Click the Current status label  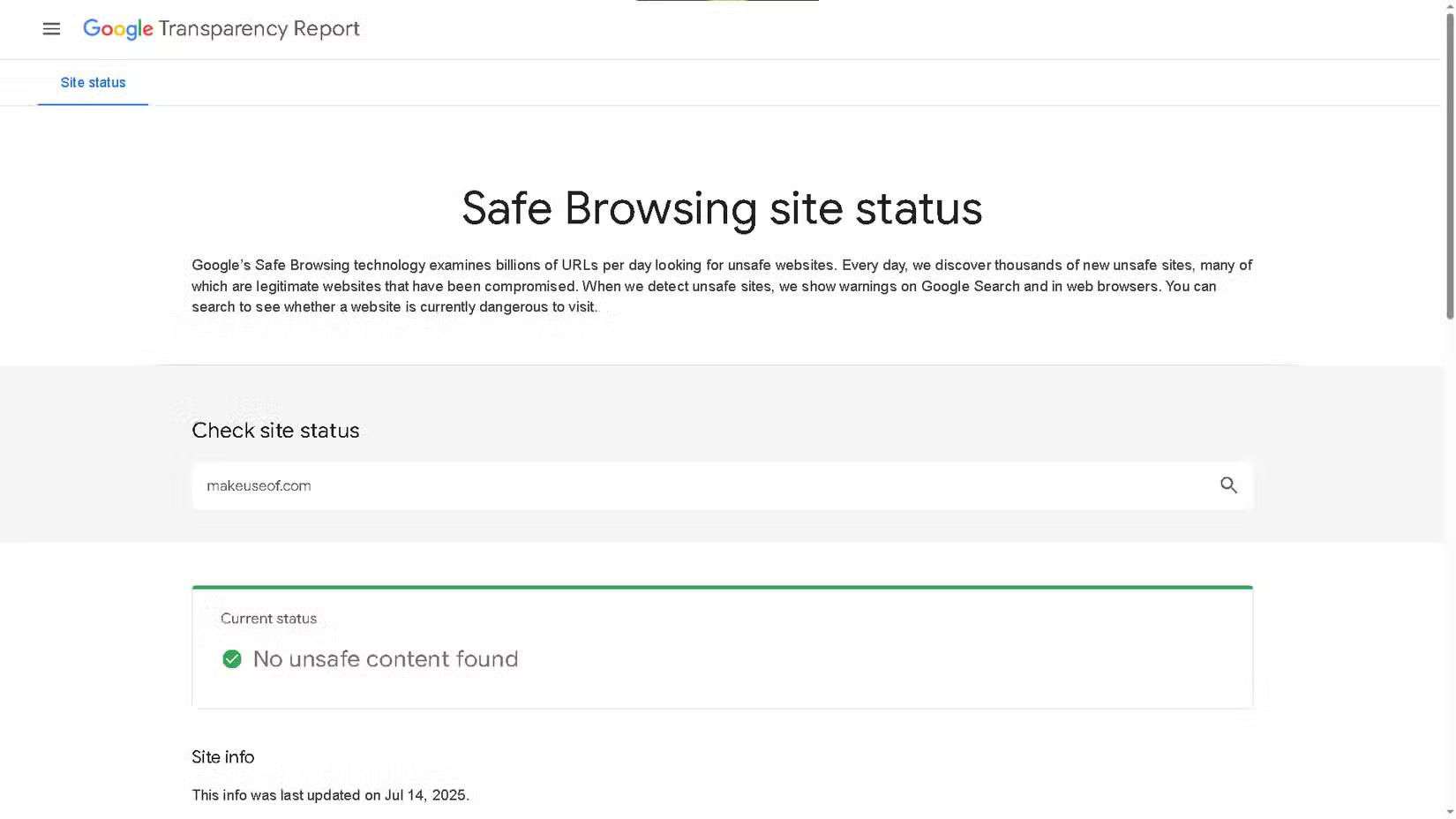point(268,619)
